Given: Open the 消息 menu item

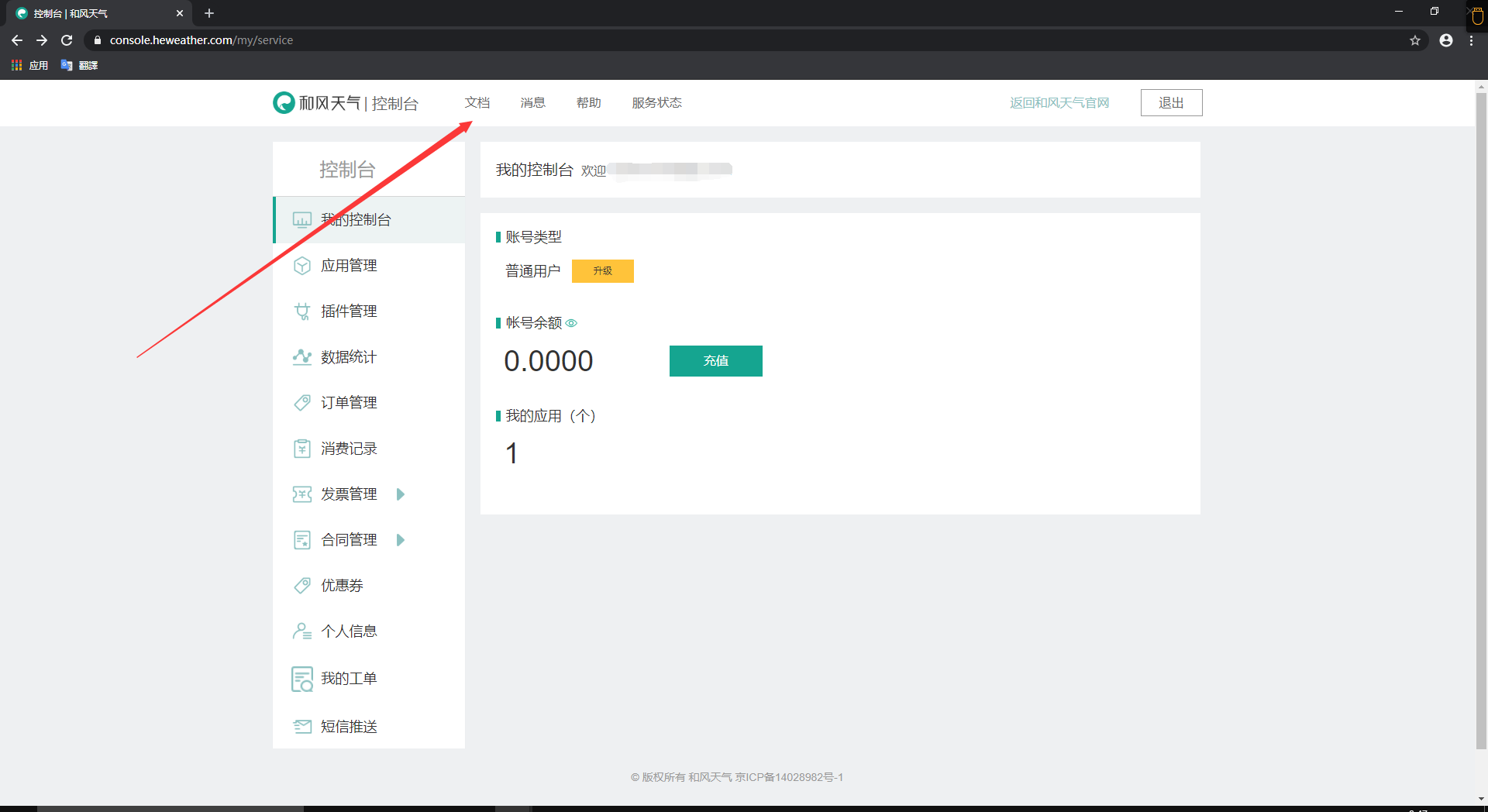Looking at the screenshot, I should pos(533,103).
